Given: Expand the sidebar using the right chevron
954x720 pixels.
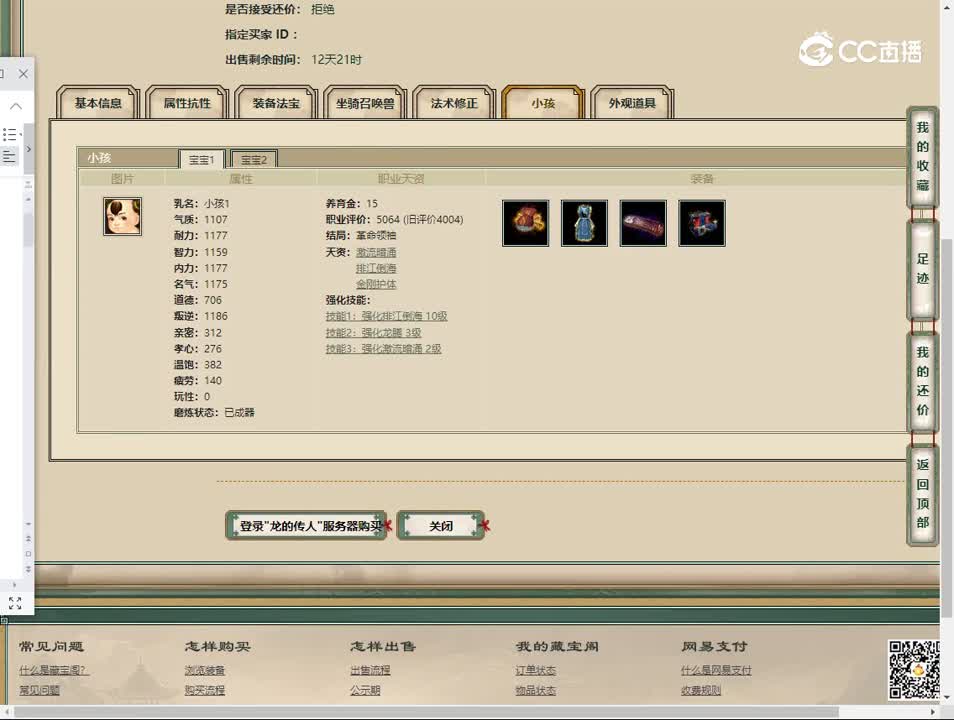Looking at the screenshot, I should pos(29,150).
